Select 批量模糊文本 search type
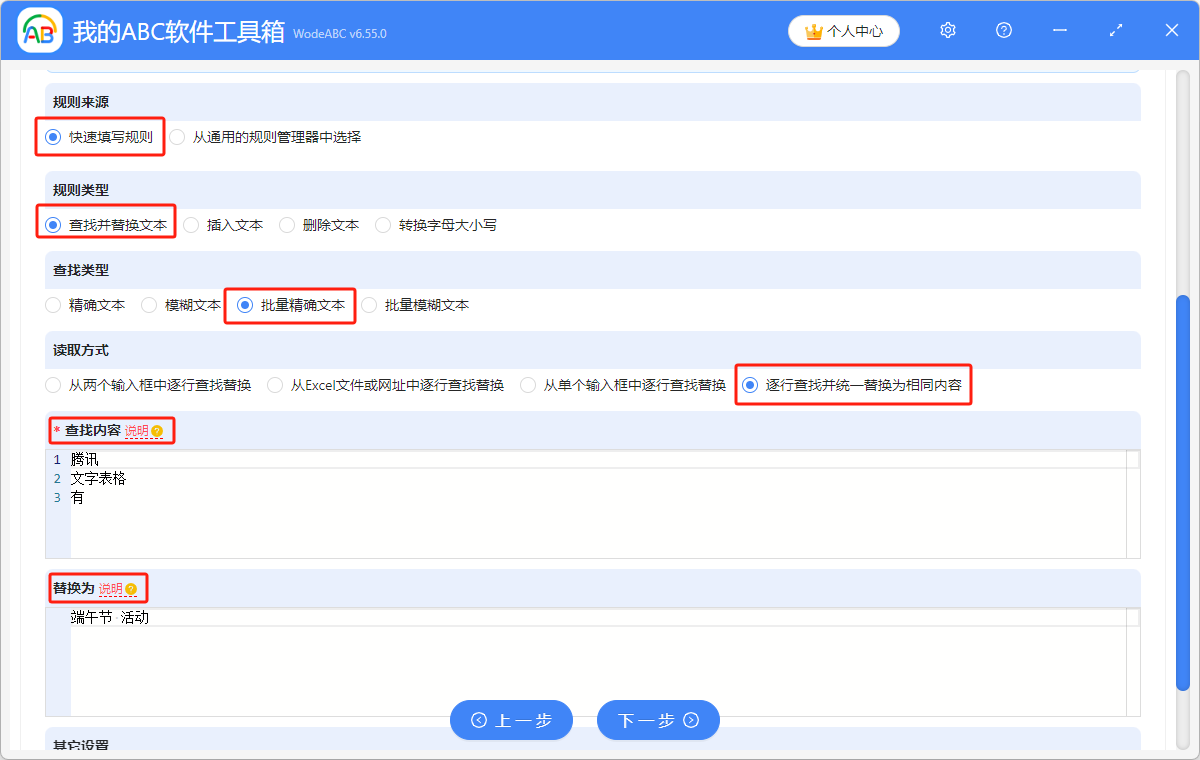This screenshot has width=1200, height=760. click(x=369, y=305)
